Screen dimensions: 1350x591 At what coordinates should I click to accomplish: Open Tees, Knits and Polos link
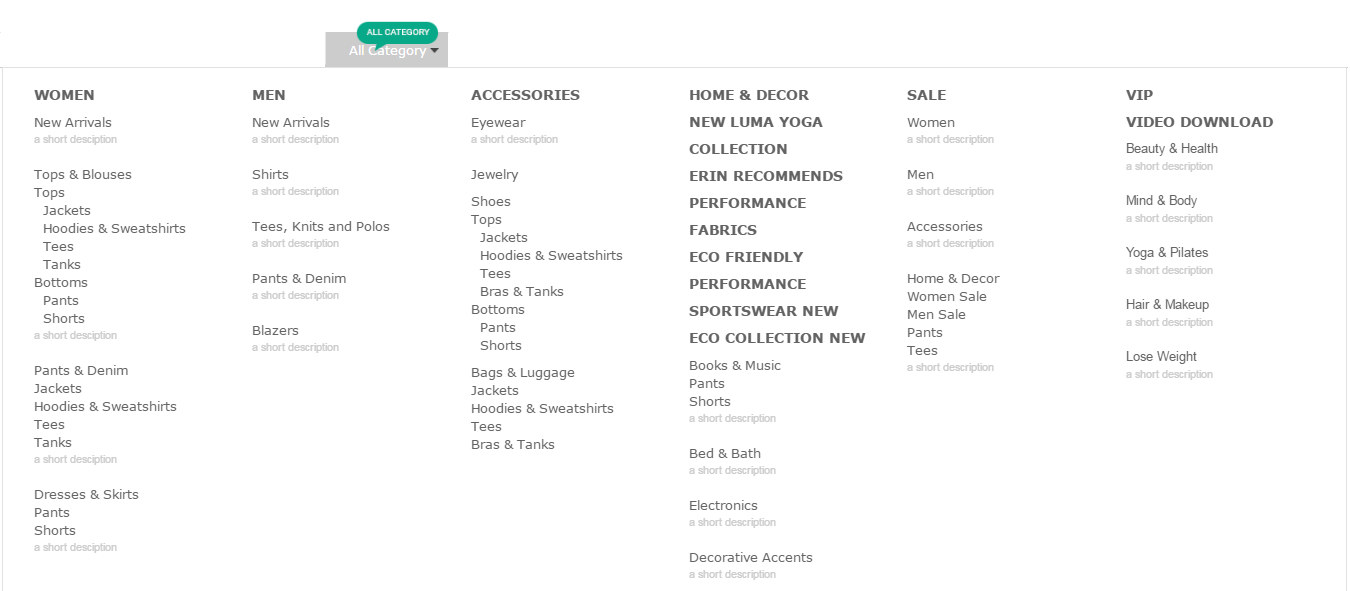tap(321, 226)
